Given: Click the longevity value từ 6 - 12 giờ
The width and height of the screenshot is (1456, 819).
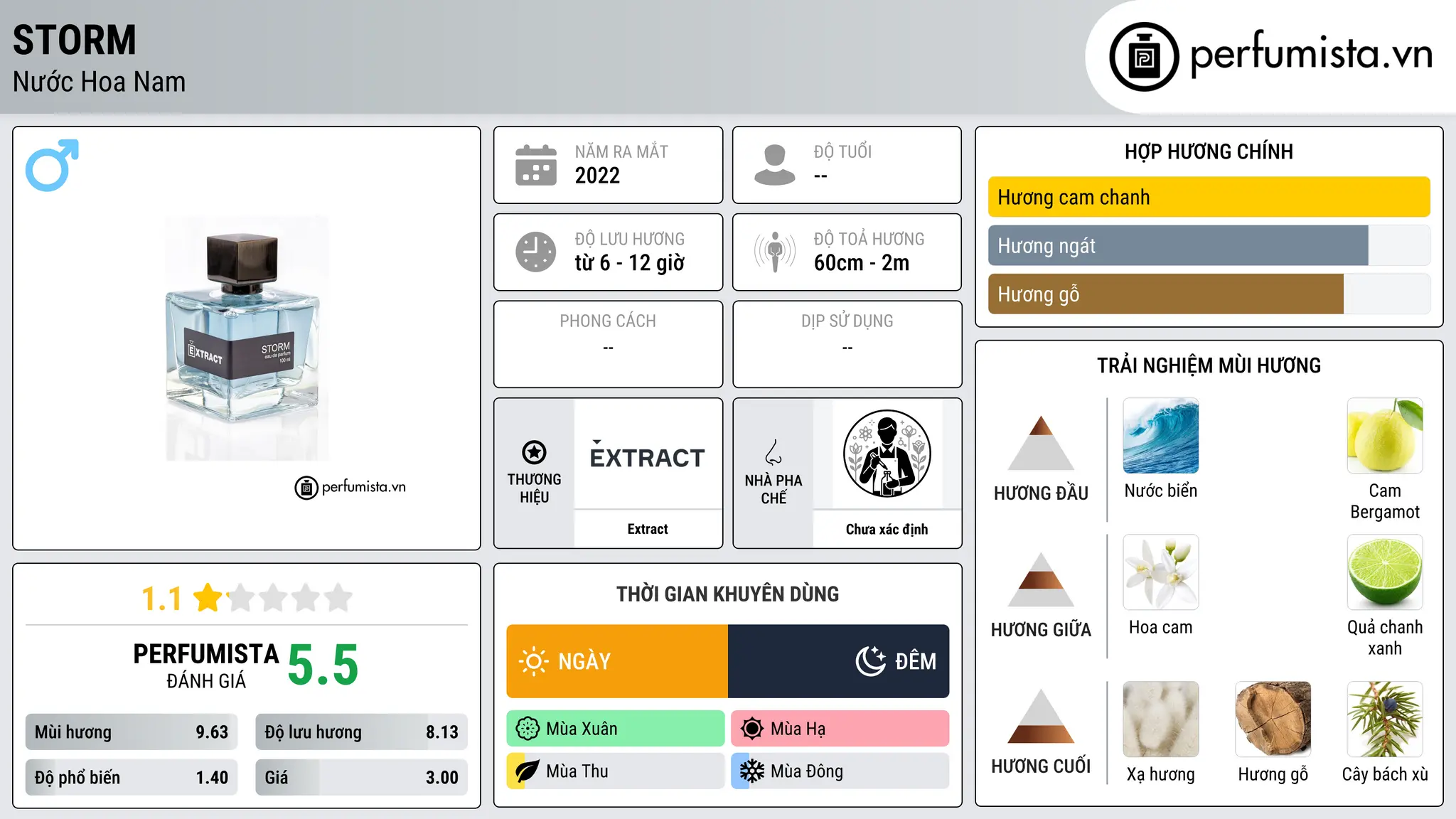Looking at the screenshot, I should (x=629, y=263).
